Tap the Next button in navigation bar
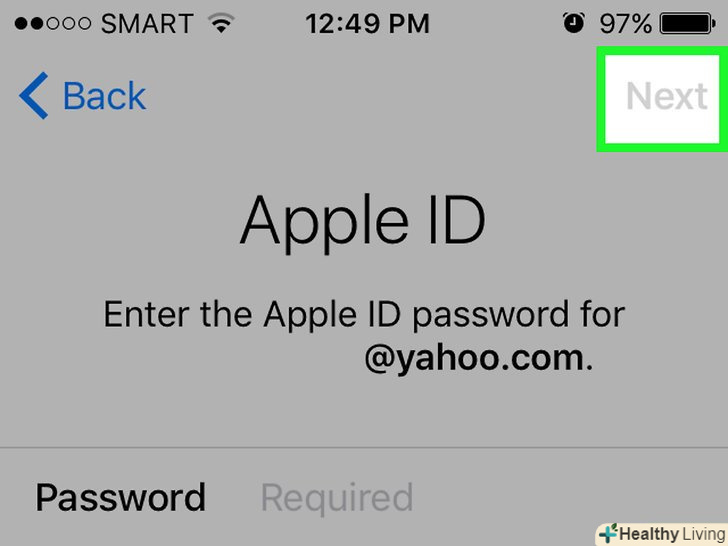 (x=667, y=97)
